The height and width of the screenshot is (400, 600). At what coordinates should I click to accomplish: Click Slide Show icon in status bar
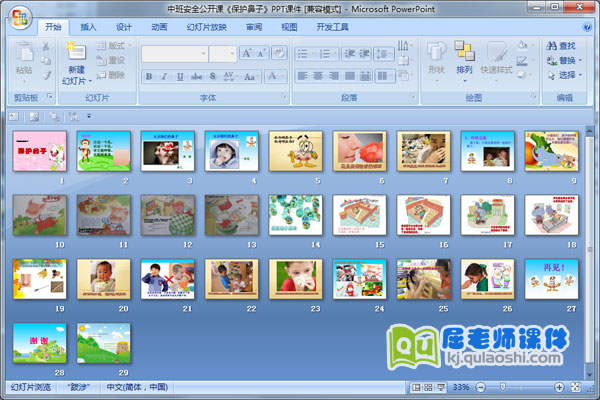(441, 387)
